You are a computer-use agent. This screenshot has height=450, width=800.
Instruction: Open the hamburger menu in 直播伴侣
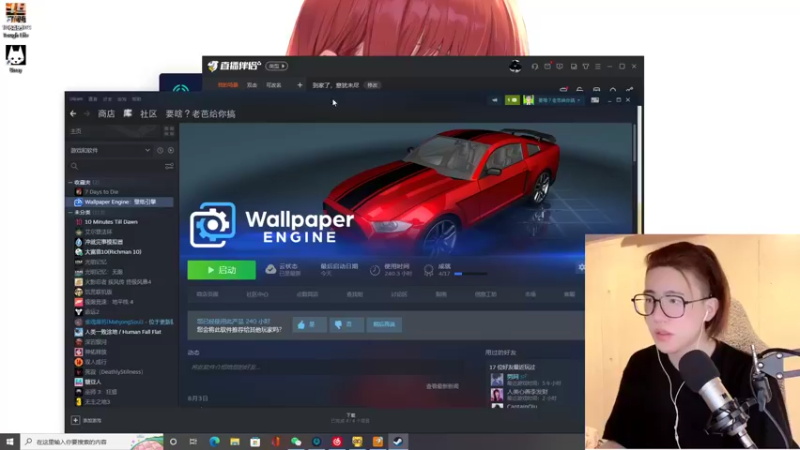[598, 66]
